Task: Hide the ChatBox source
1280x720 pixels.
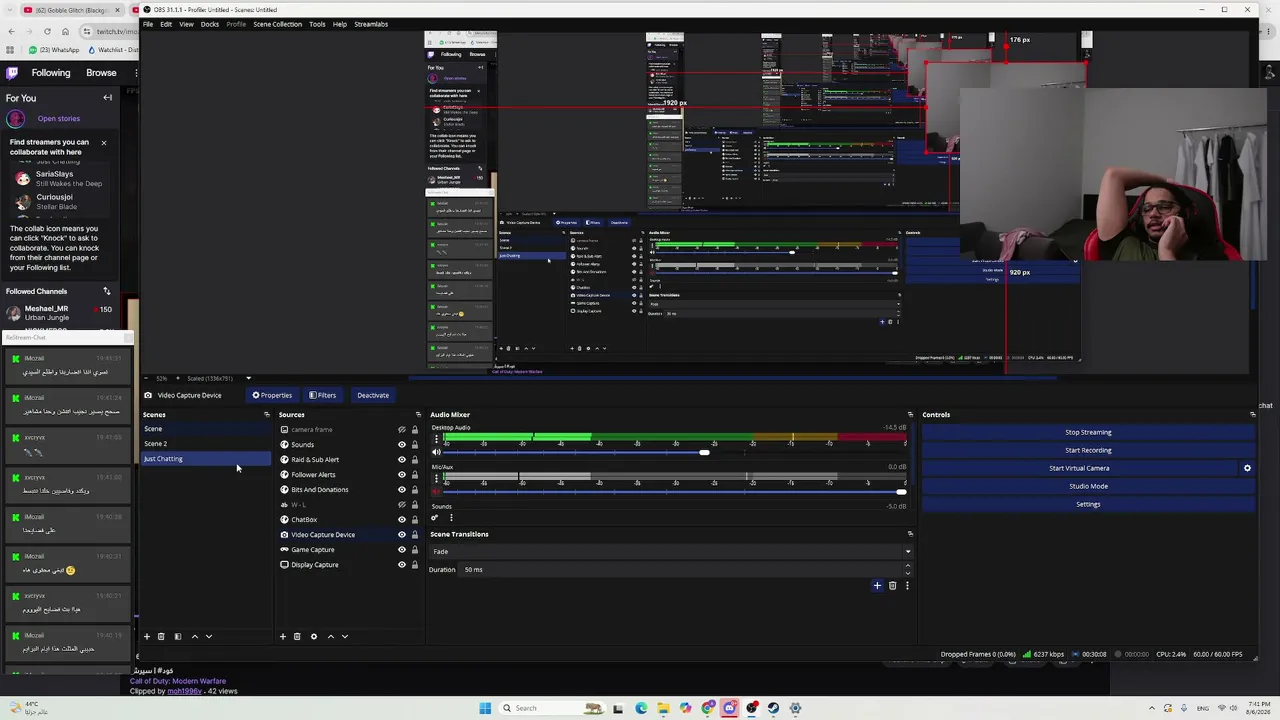Action: pyautogui.click(x=402, y=520)
